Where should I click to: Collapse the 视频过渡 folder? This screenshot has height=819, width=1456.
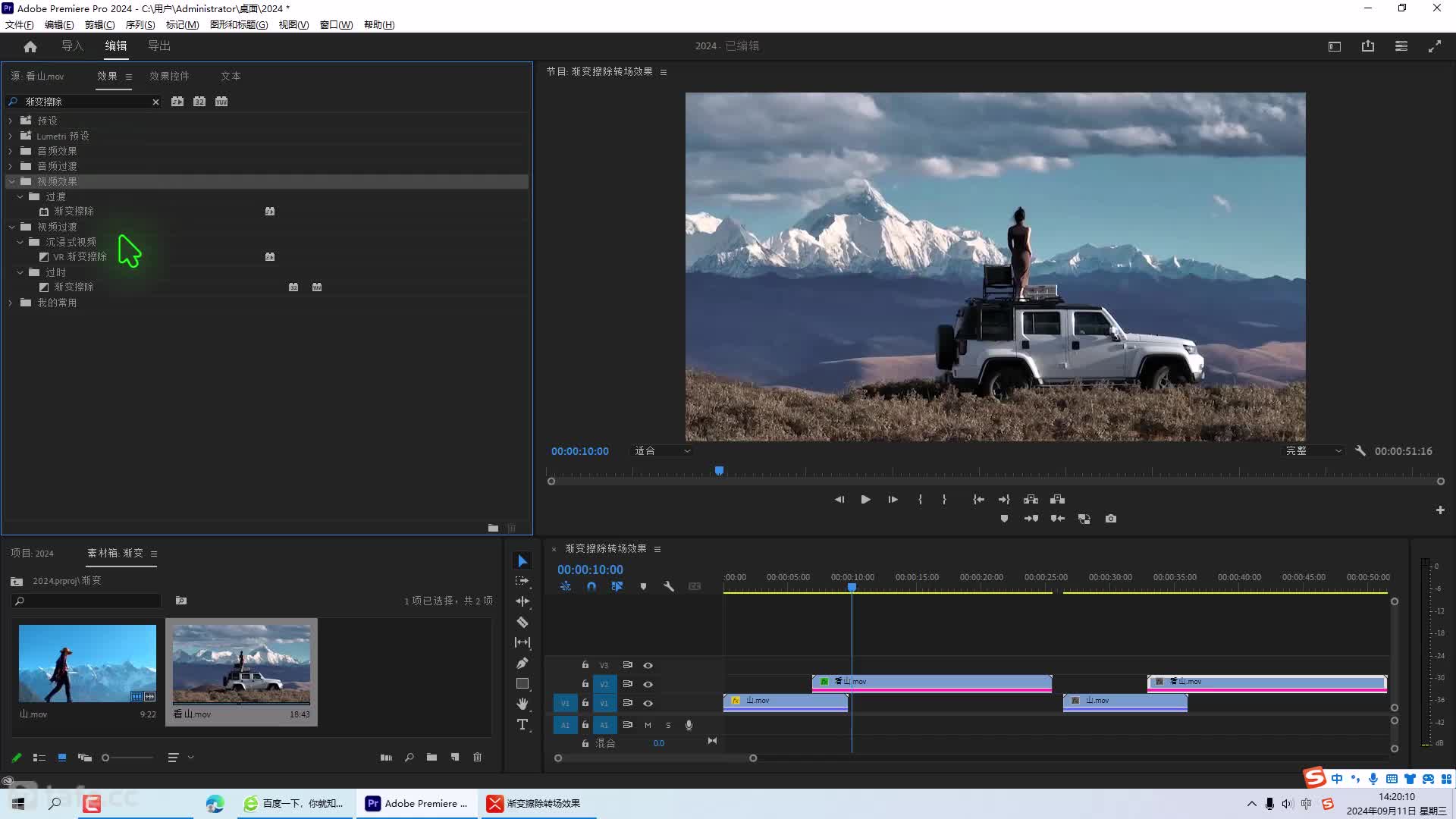(x=11, y=227)
